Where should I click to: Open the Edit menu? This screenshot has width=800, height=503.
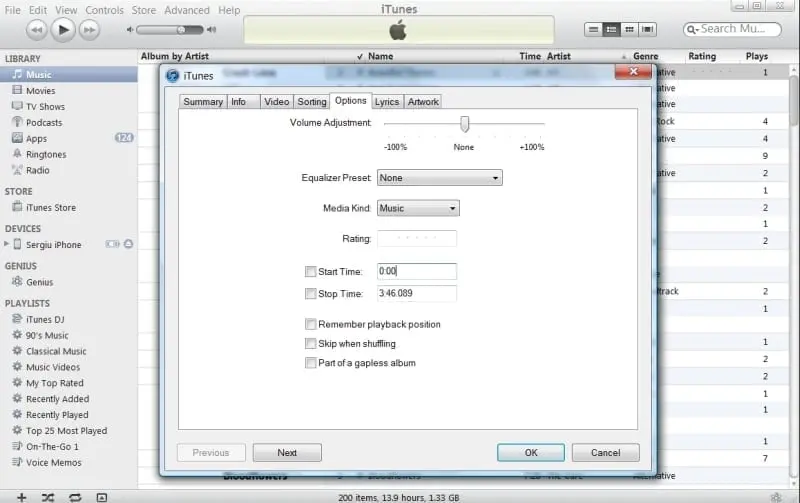[37, 10]
